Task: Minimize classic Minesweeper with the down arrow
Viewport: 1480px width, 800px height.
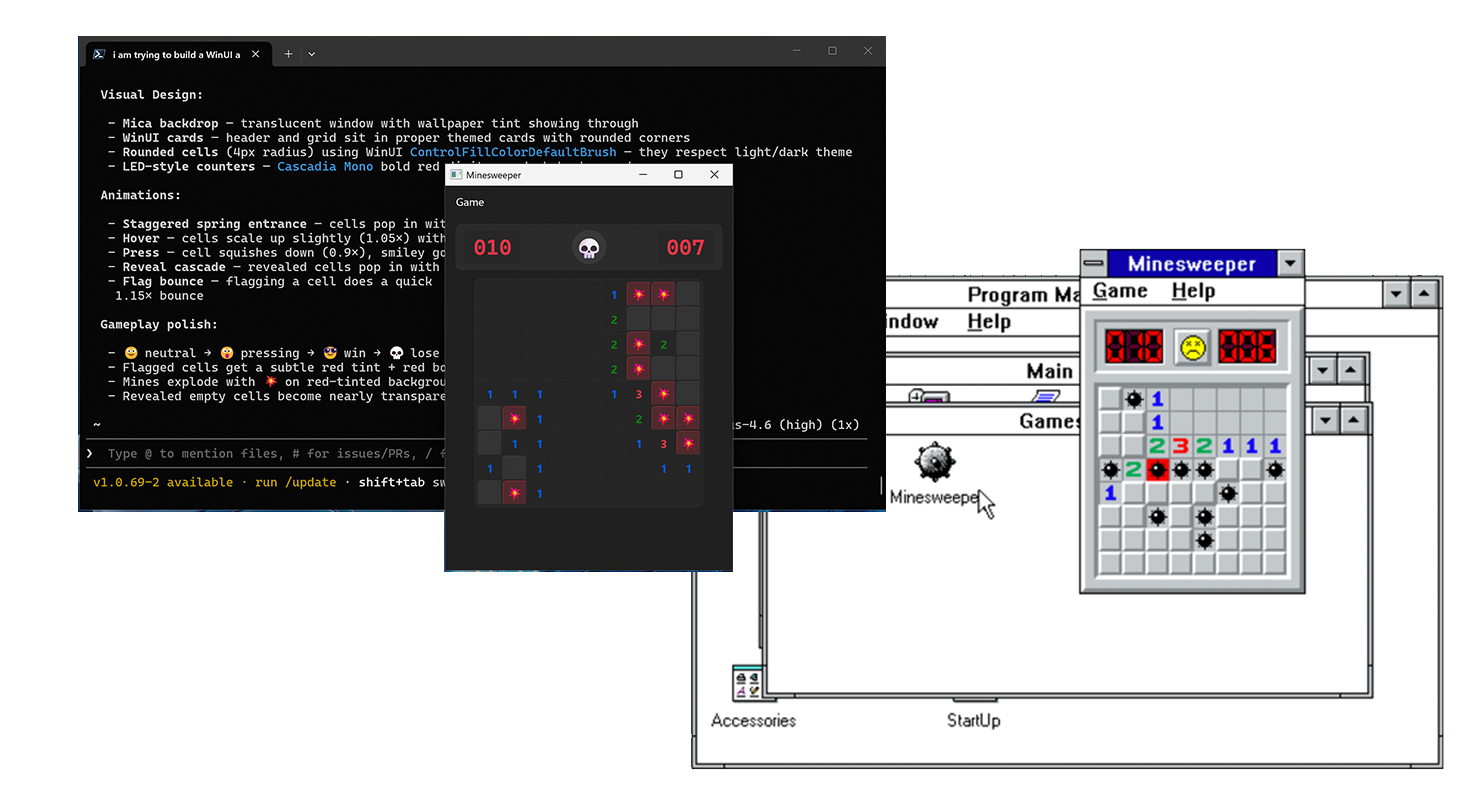Action: coord(1291,264)
